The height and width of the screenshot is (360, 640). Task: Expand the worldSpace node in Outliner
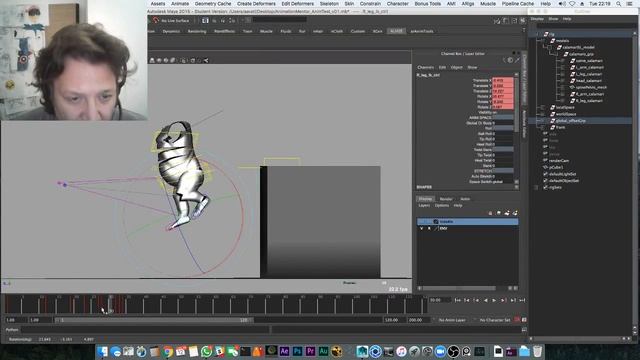point(542,114)
